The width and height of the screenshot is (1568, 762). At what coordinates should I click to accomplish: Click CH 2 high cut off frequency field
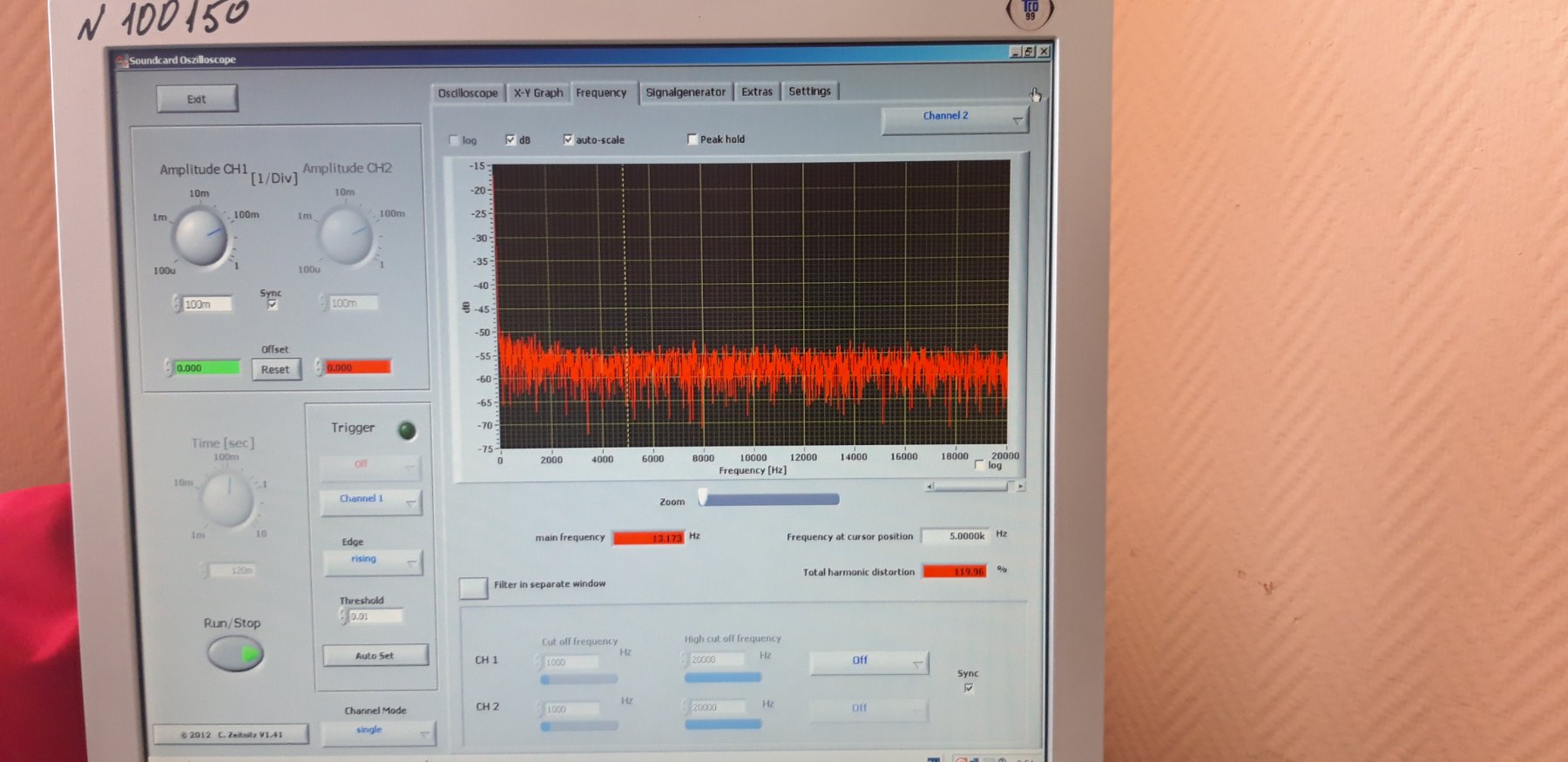click(x=718, y=707)
